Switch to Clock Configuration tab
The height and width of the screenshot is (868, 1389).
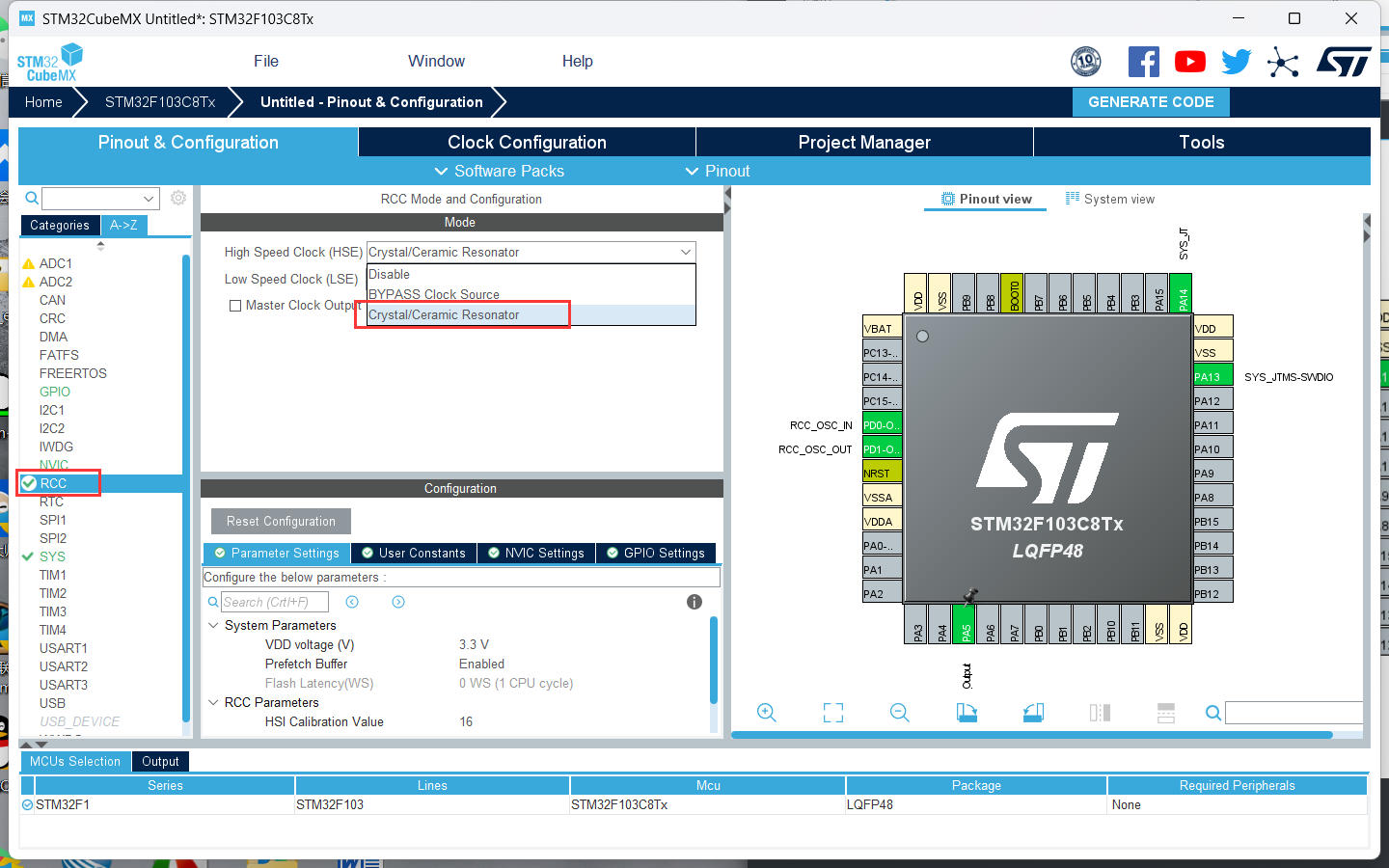point(527,142)
